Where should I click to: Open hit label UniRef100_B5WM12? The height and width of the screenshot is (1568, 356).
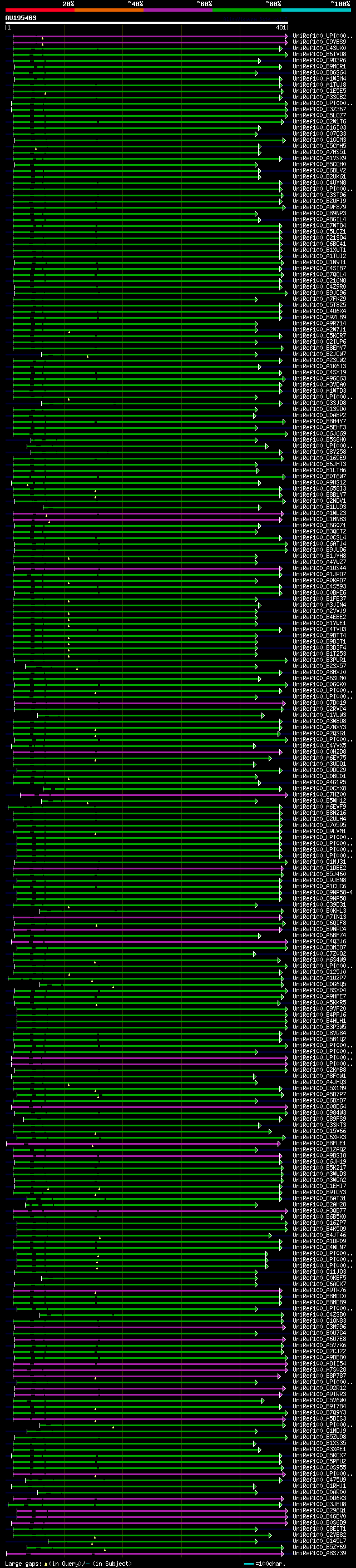pos(319,801)
